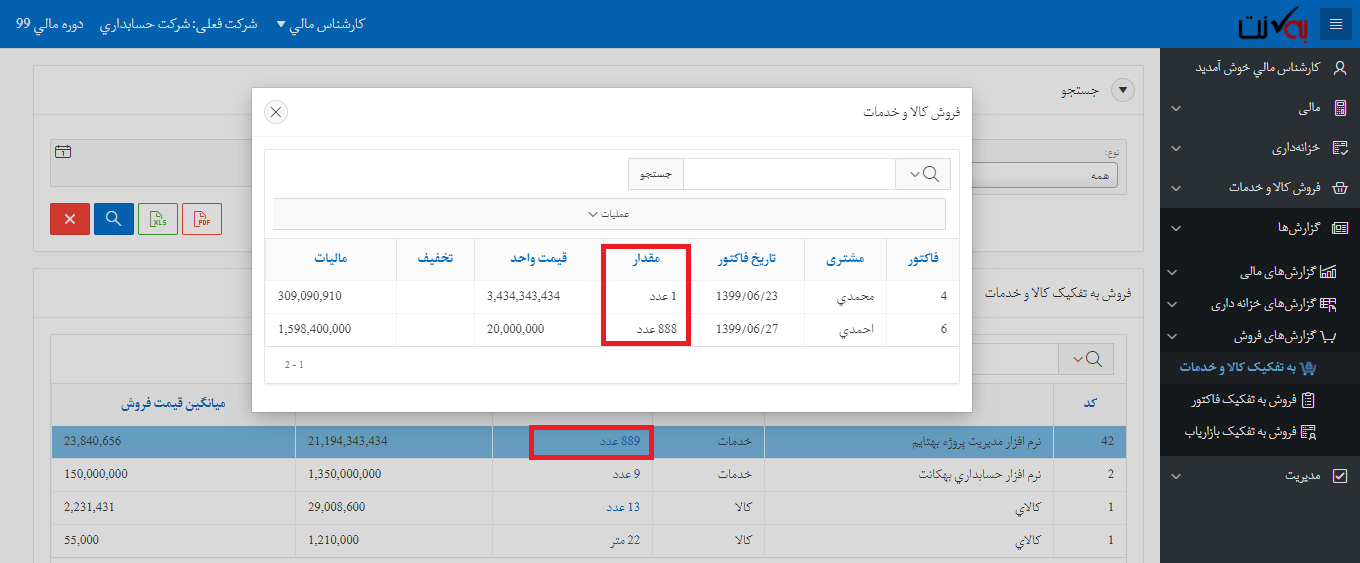Collapse the جستجو panel toggle arrow
Image resolution: width=1360 pixels, height=563 pixels.
(x=1124, y=90)
